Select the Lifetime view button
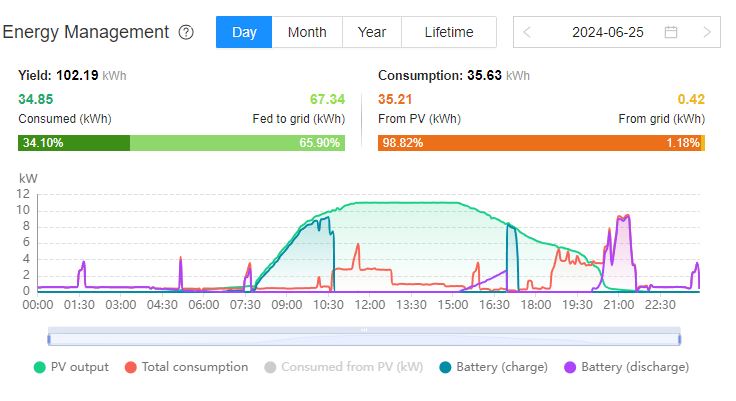This screenshot has width=736, height=401. pyautogui.click(x=449, y=32)
